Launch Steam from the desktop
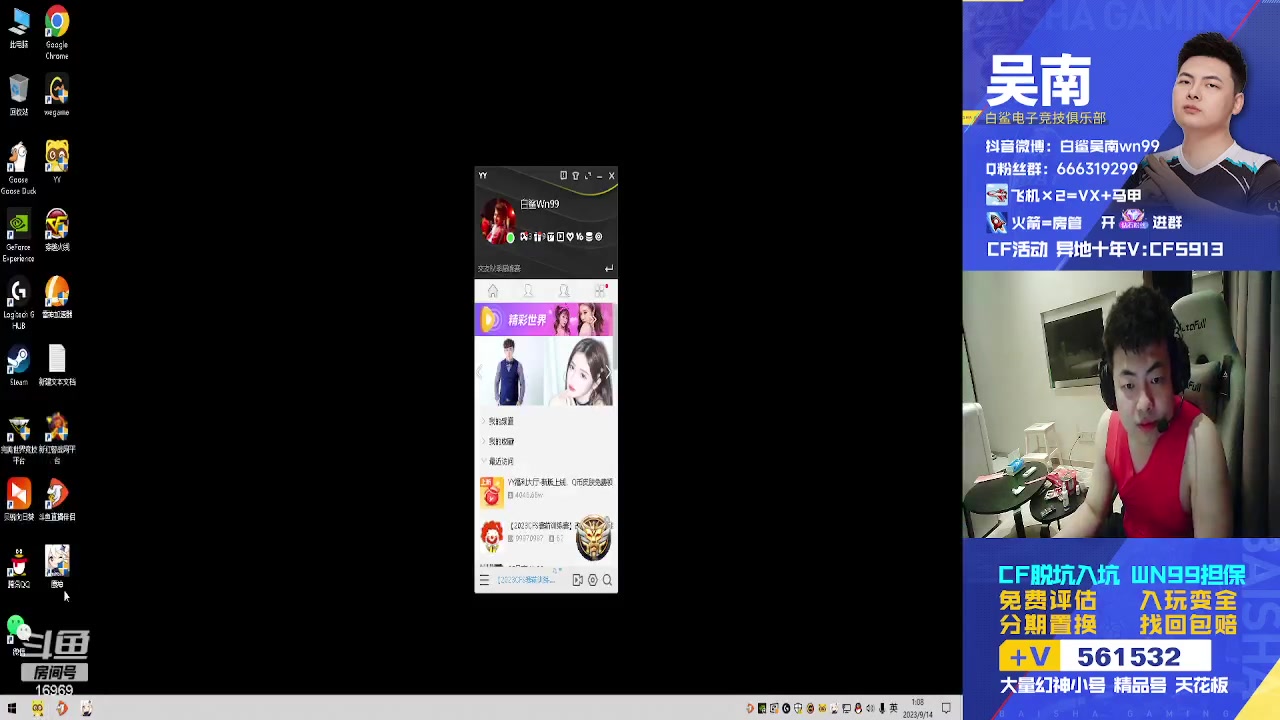 tap(19, 366)
